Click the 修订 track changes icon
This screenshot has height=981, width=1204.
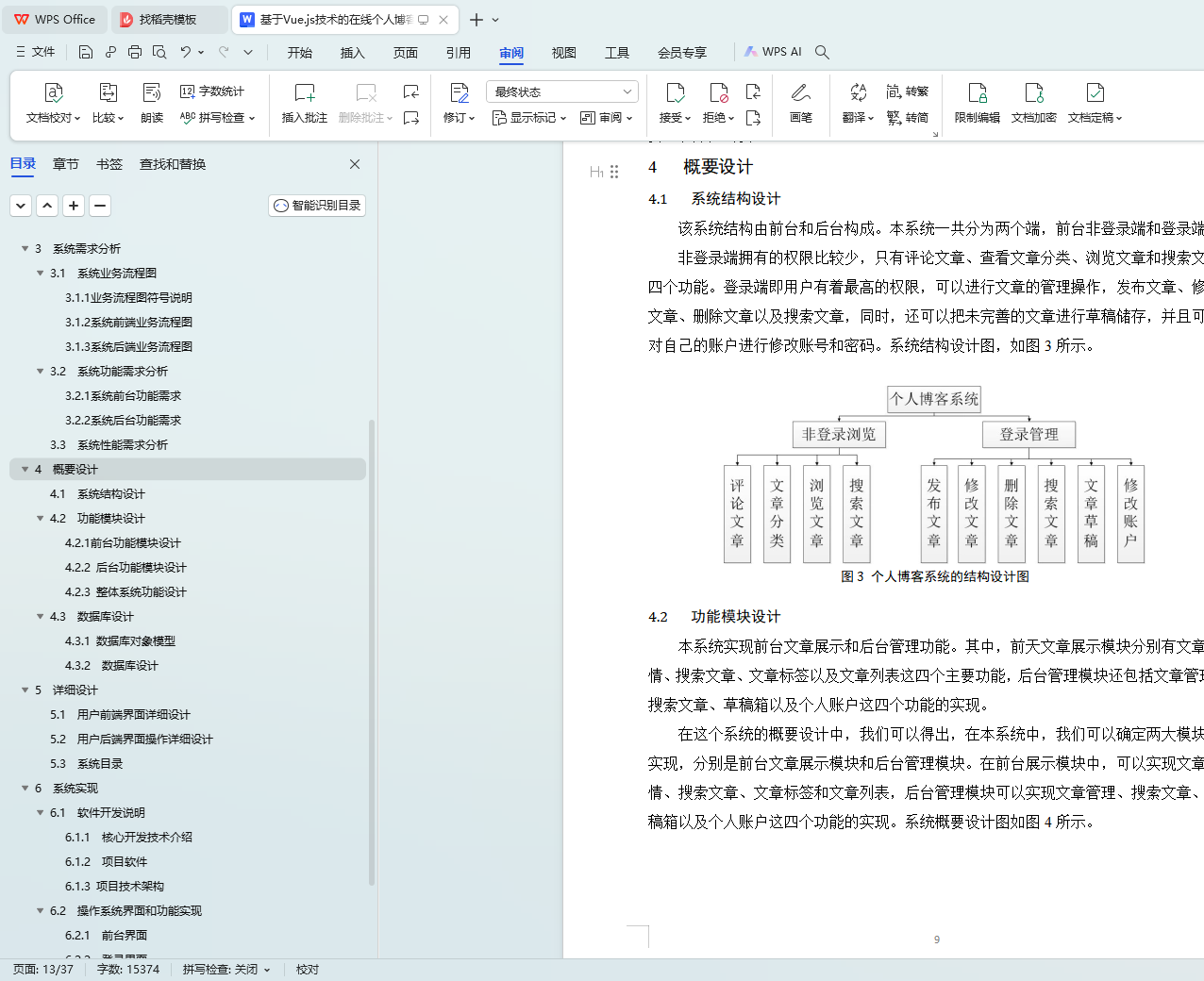460,92
